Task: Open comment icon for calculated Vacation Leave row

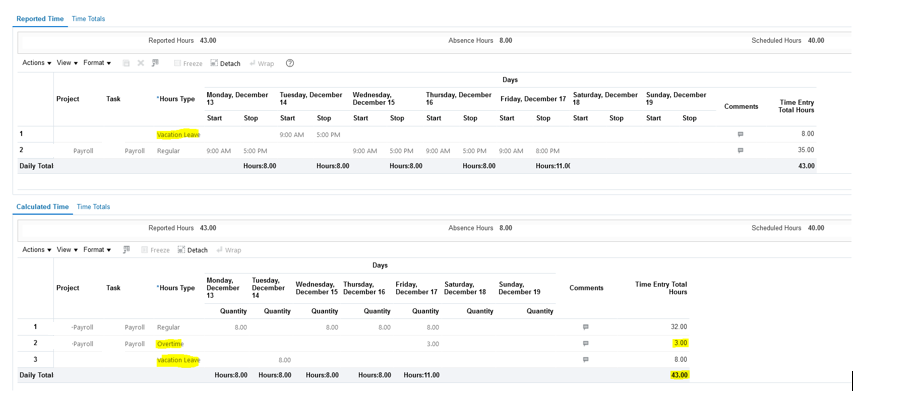Action: pyautogui.click(x=585, y=359)
